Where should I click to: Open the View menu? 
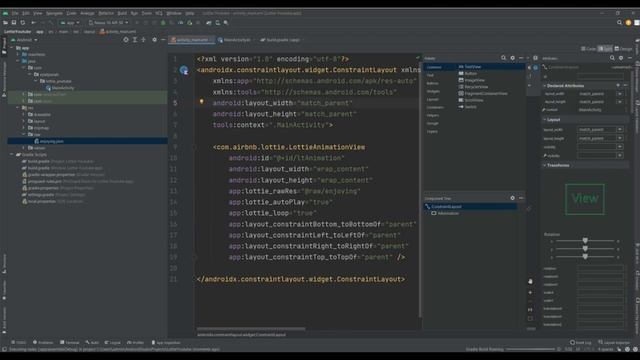(38, 13)
